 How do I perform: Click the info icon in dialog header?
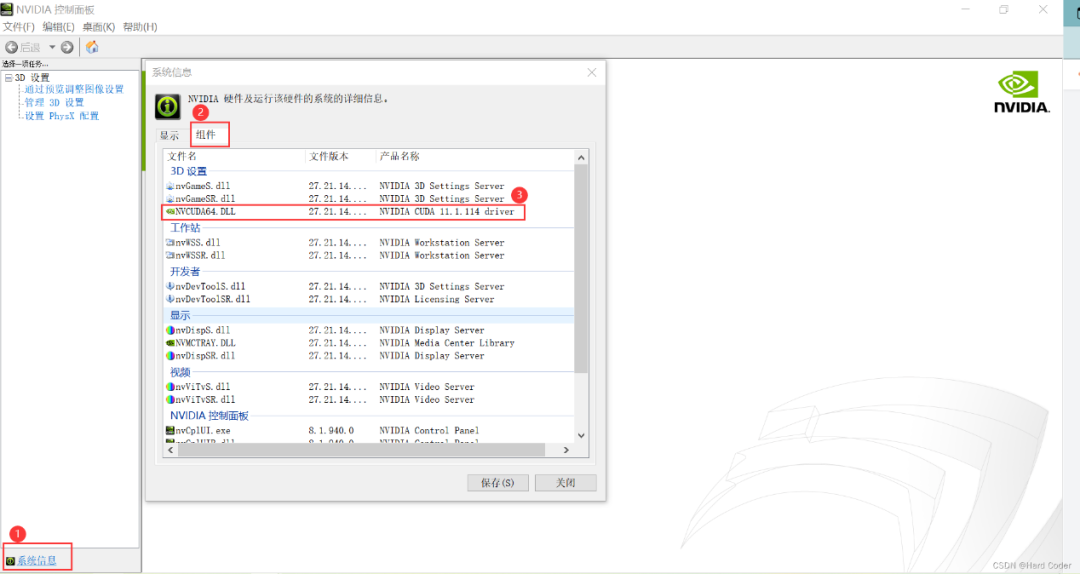pyautogui.click(x=167, y=107)
